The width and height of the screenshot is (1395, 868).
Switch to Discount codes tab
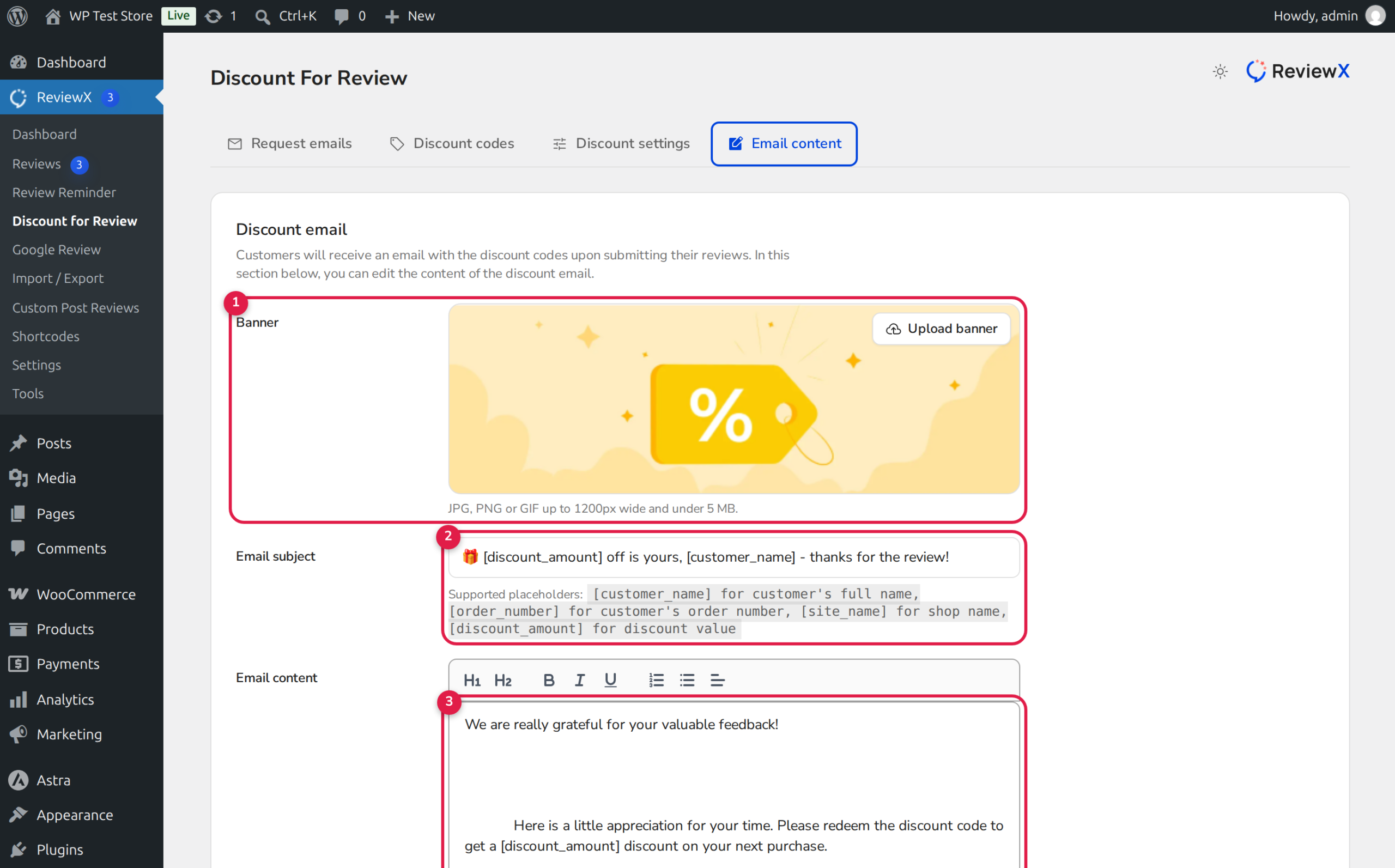pos(452,143)
